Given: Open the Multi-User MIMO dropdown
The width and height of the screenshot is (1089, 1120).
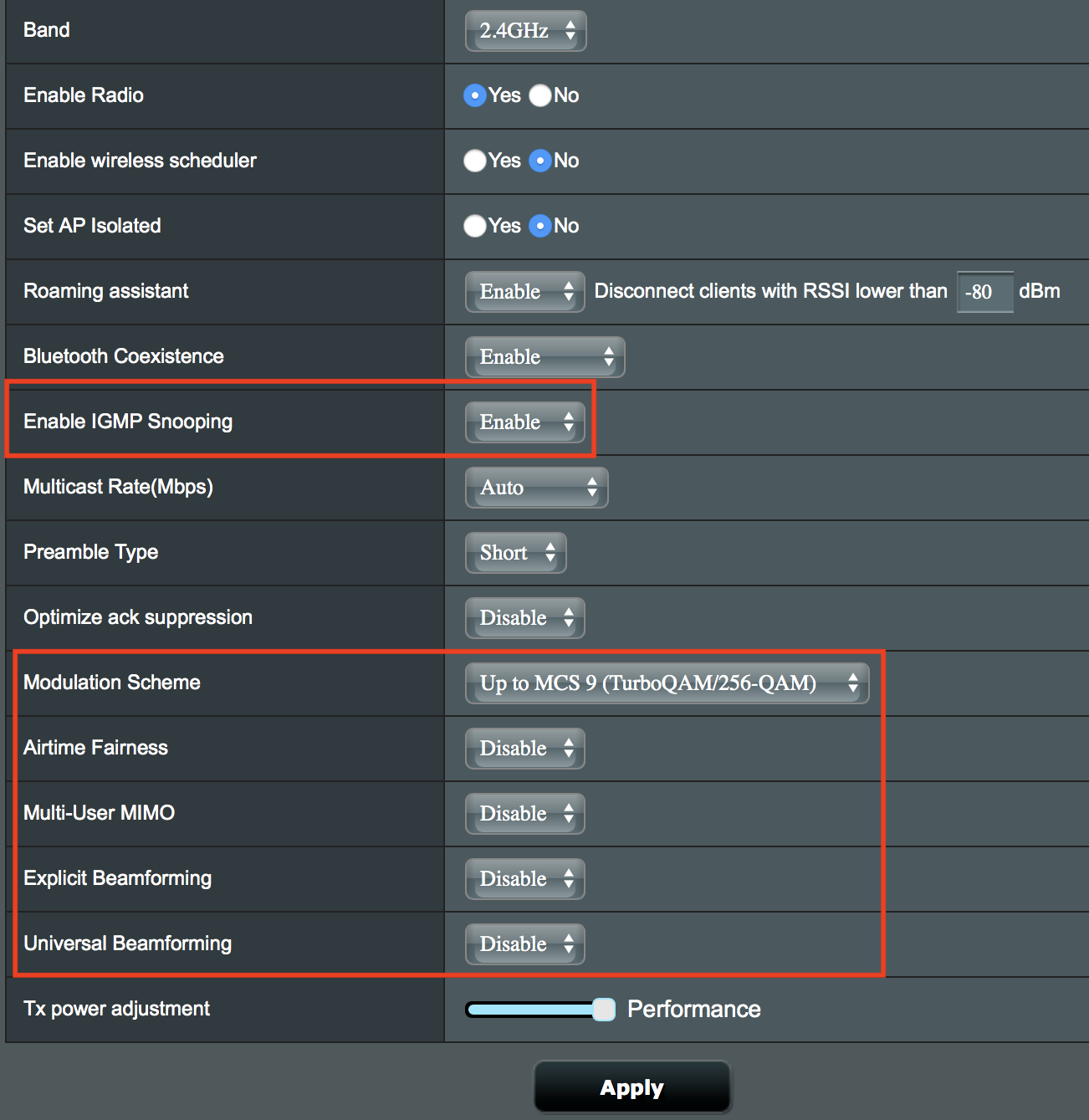Looking at the screenshot, I should [x=524, y=813].
